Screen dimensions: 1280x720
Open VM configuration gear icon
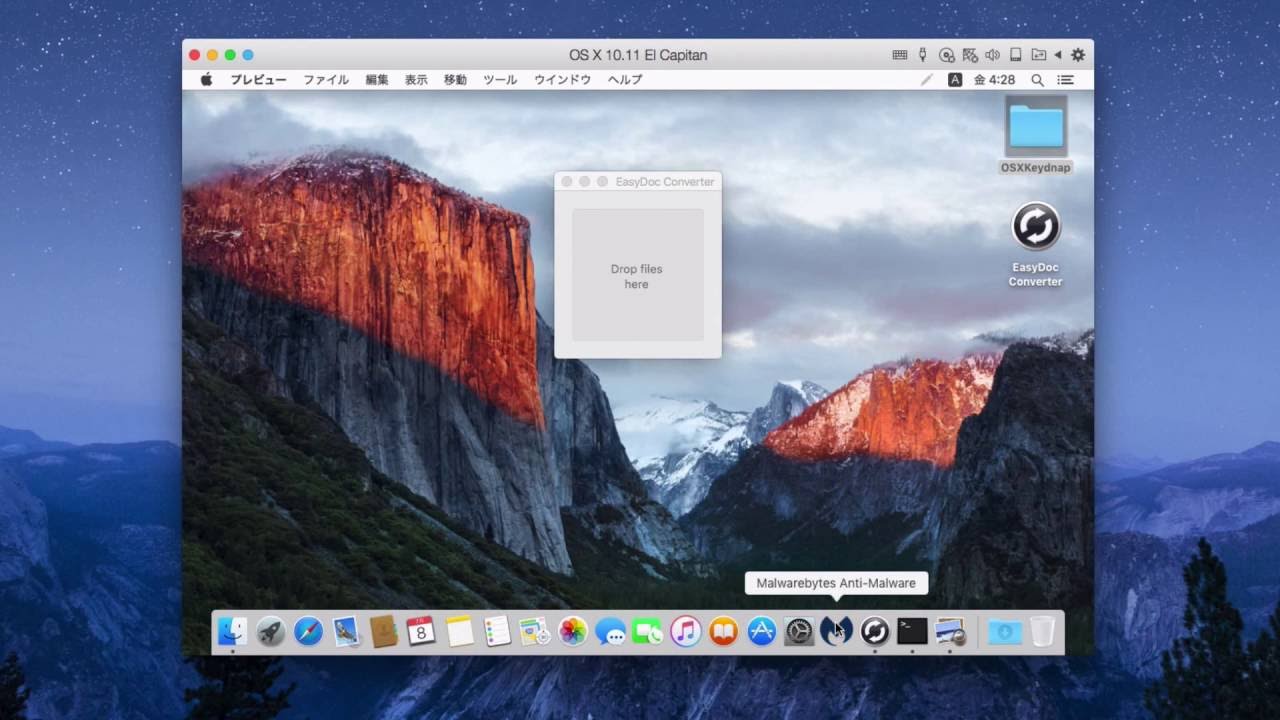(x=1078, y=55)
